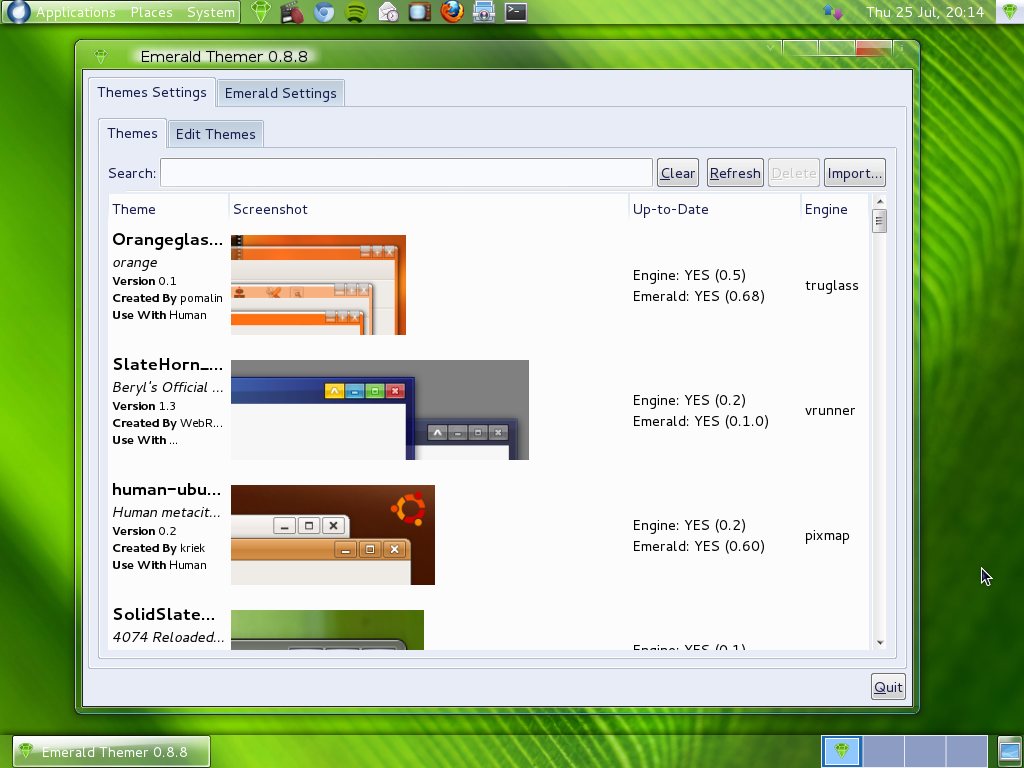Click 'Emerald: YES (0.60)' text
The width and height of the screenshot is (1024, 768).
coord(699,546)
